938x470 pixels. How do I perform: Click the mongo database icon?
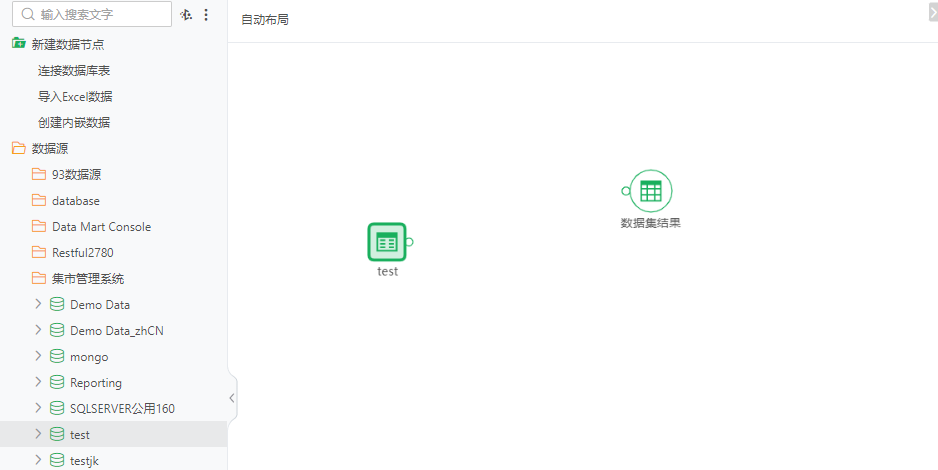(57, 357)
